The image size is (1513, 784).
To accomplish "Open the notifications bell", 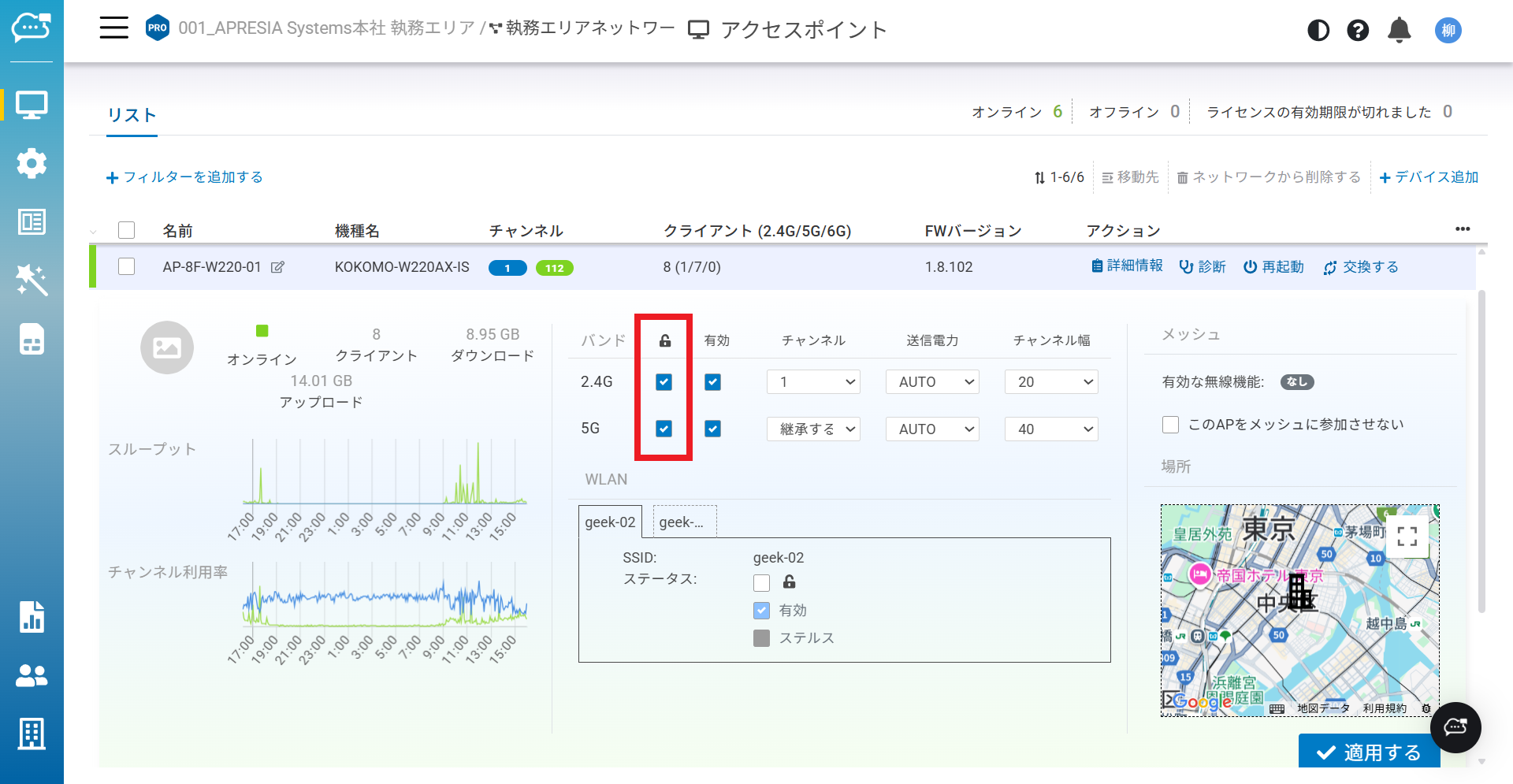I will tap(1400, 31).
